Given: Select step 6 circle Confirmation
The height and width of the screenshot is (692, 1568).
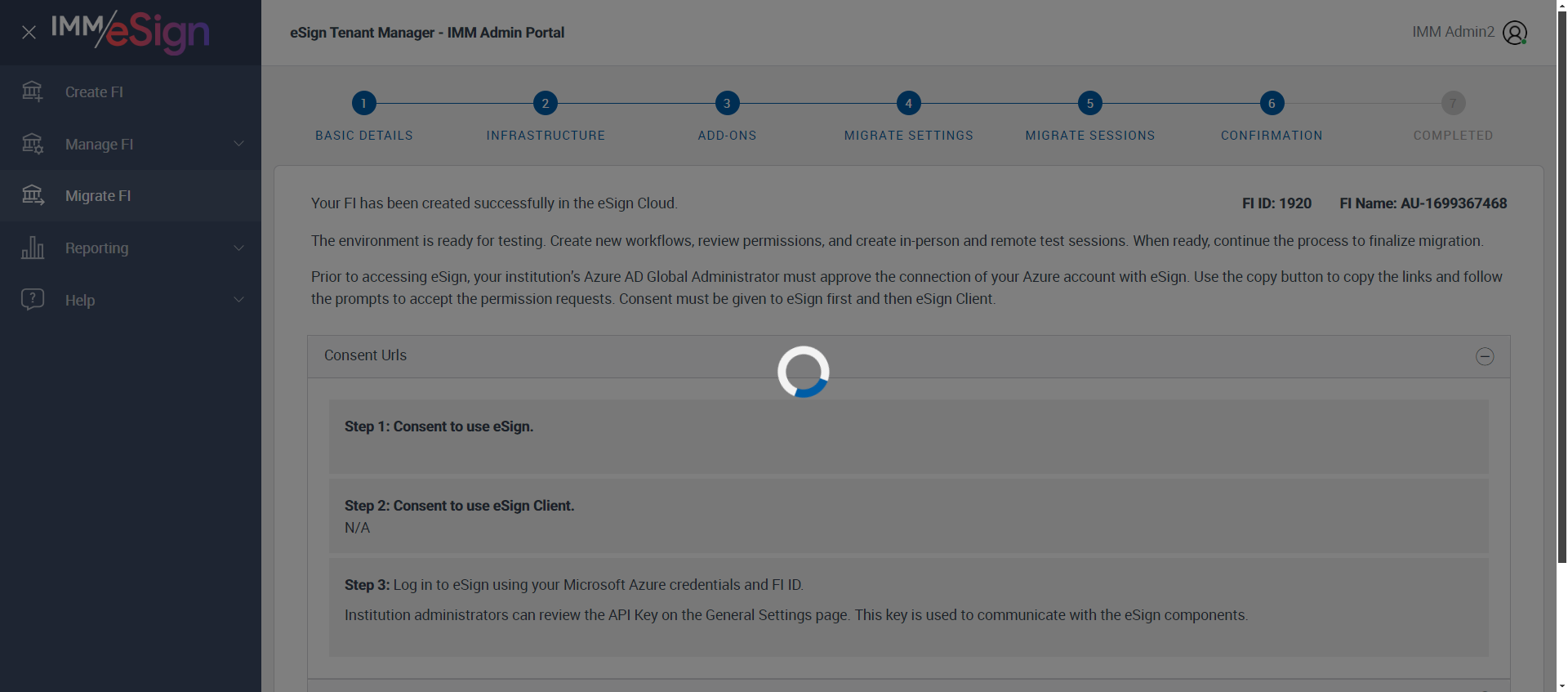Looking at the screenshot, I should click(x=1272, y=103).
